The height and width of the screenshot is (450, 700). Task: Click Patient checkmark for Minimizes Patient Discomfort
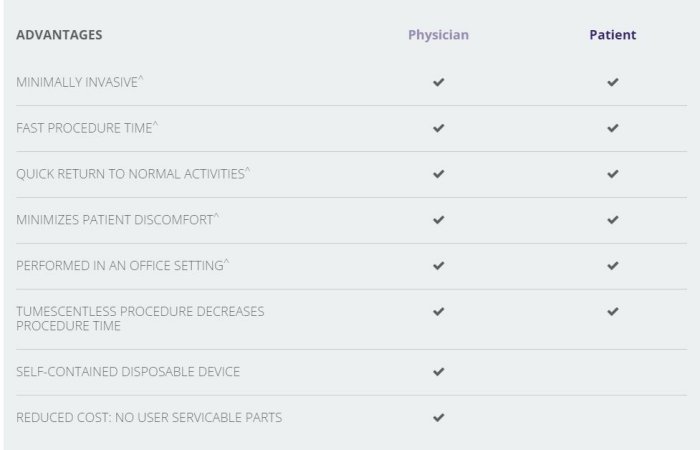click(613, 220)
